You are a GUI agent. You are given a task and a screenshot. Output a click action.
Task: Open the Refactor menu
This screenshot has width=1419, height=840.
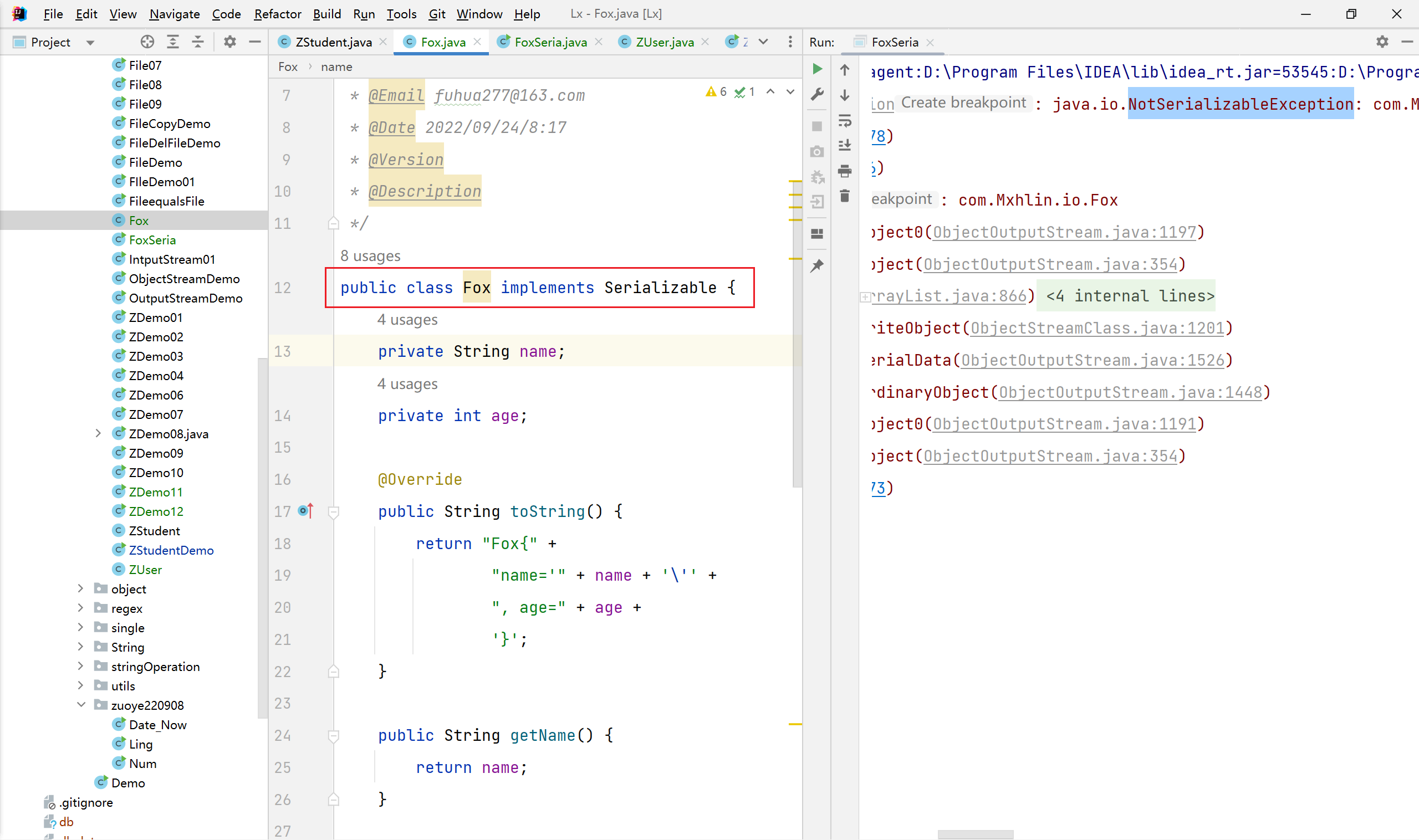click(x=277, y=14)
